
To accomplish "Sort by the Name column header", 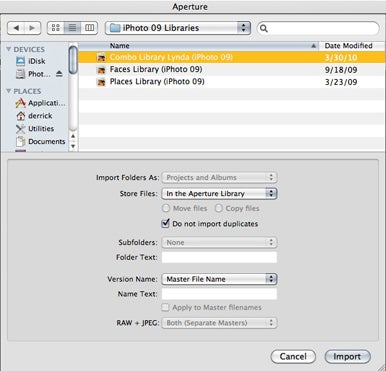I will 198,46.
